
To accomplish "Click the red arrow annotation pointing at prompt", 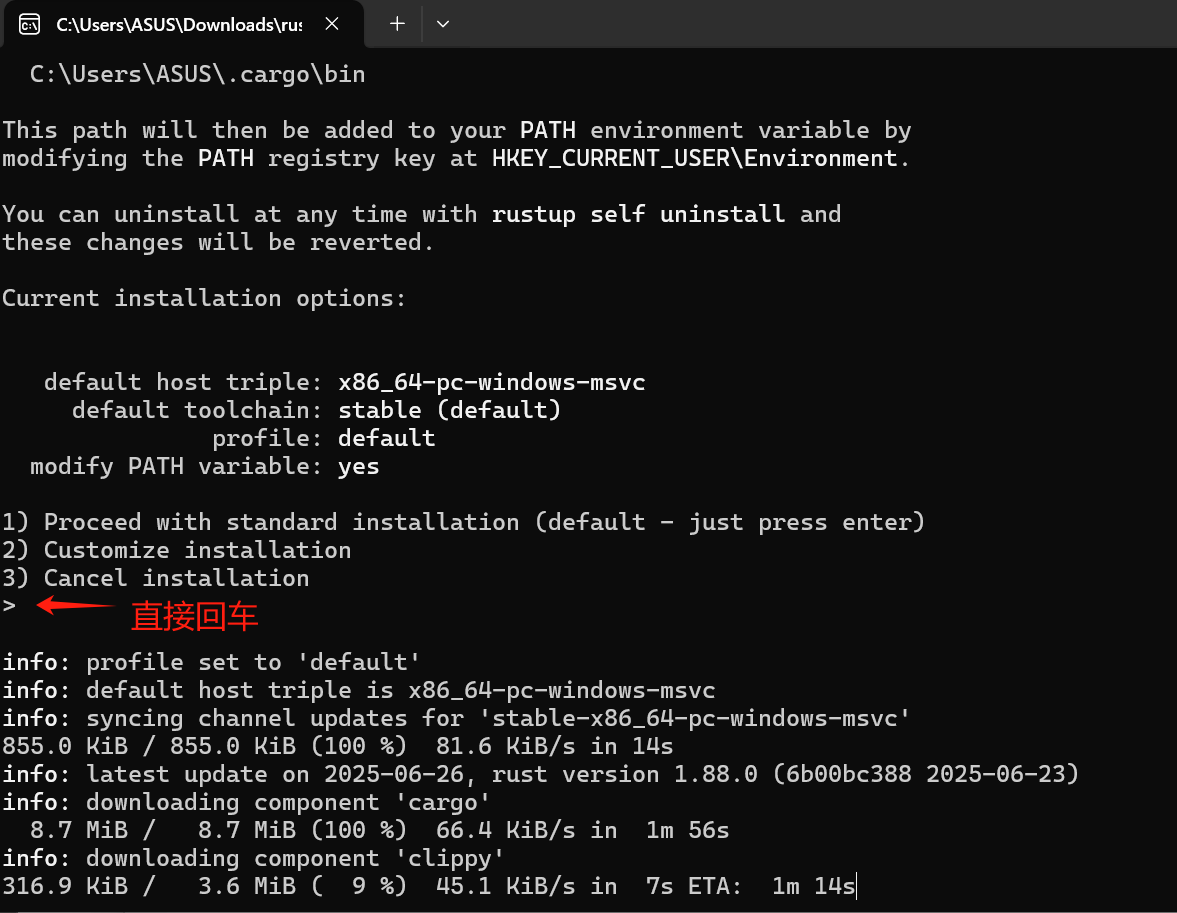I will click(75, 604).
